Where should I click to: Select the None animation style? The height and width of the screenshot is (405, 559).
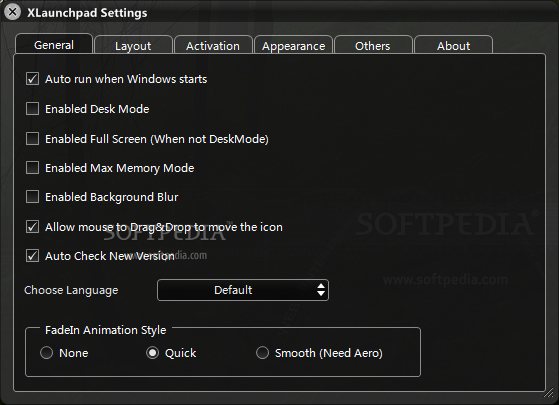(46, 353)
